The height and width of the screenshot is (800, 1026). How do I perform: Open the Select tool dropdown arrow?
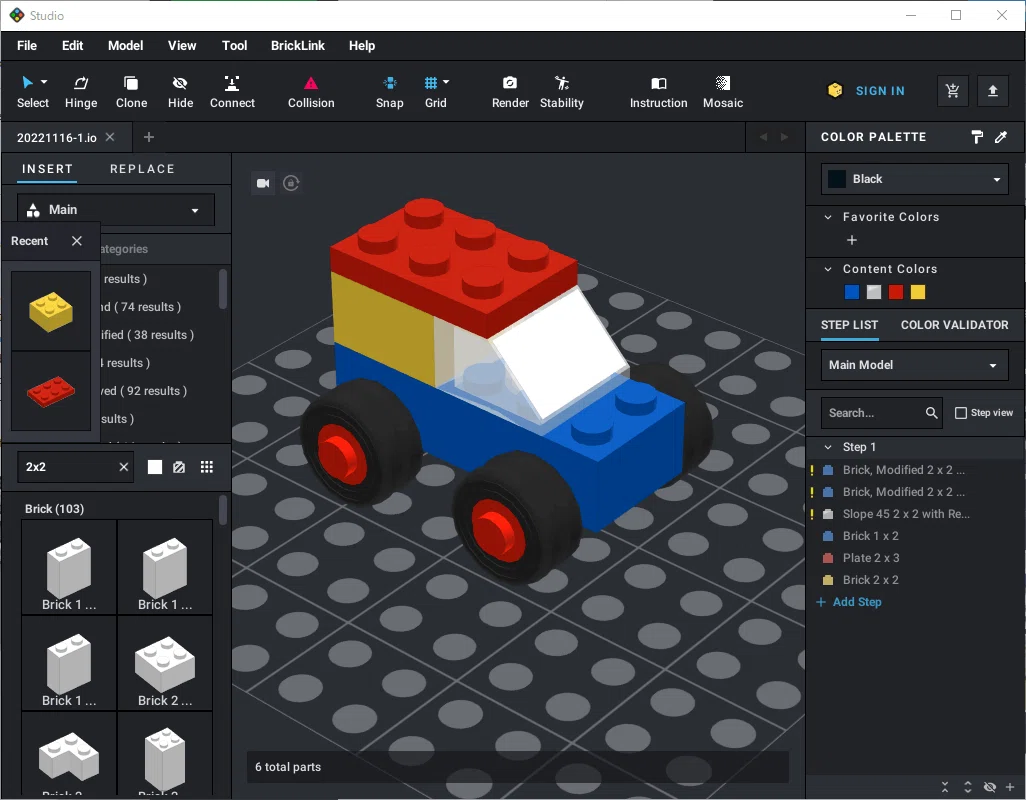coord(44,82)
